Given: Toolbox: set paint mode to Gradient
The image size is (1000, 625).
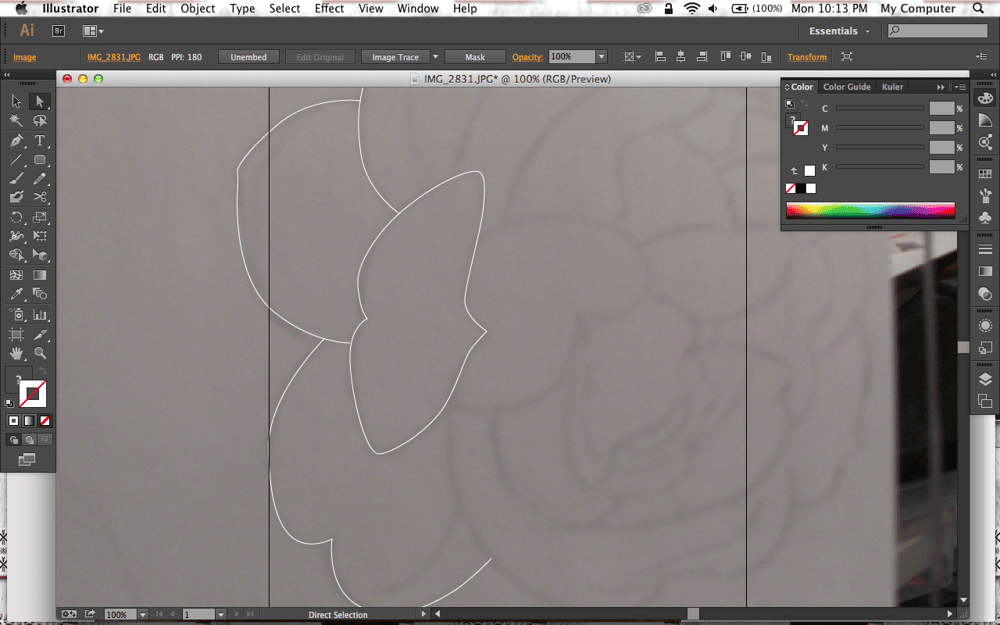Looking at the screenshot, I should pos(29,421).
